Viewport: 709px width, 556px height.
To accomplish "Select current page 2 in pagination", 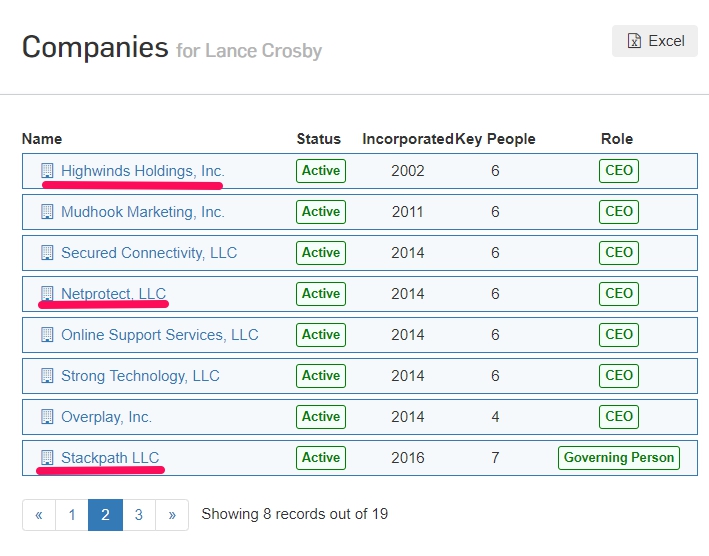I will tap(105, 515).
